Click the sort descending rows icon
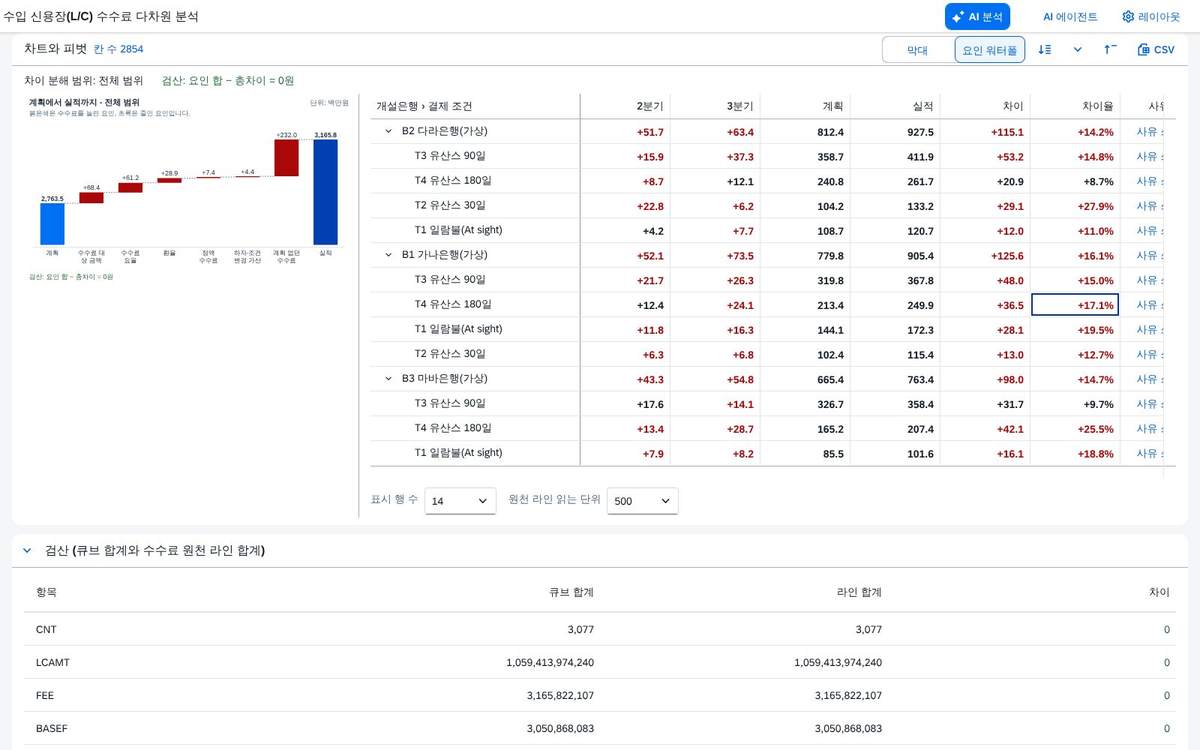 click(x=1044, y=49)
